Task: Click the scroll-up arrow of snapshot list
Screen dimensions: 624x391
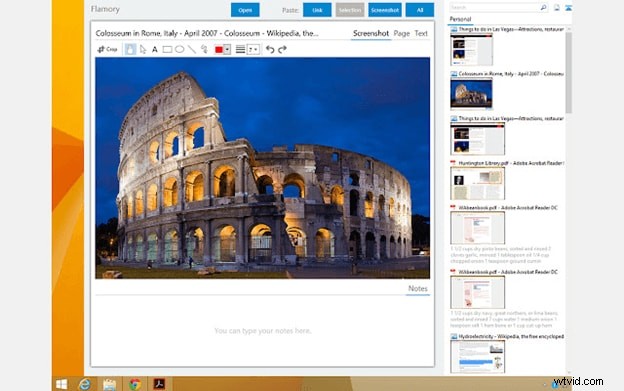Action: (569, 29)
